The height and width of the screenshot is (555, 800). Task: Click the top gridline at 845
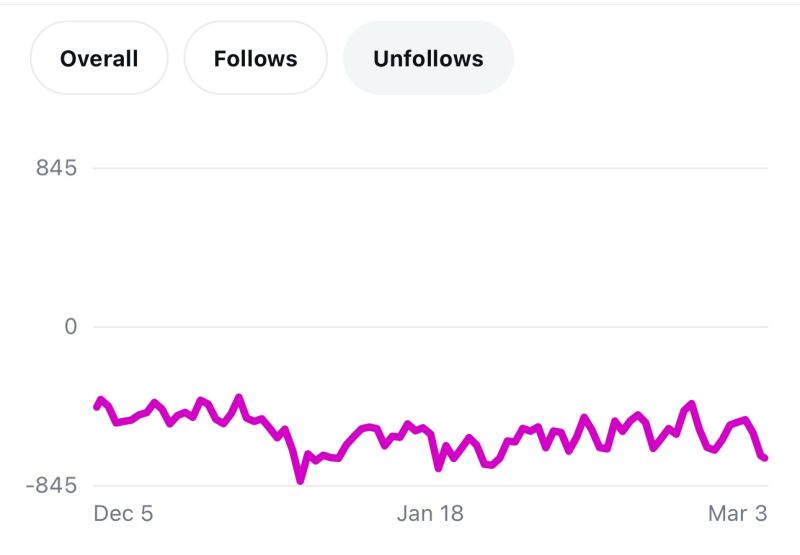click(x=430, y=168)
